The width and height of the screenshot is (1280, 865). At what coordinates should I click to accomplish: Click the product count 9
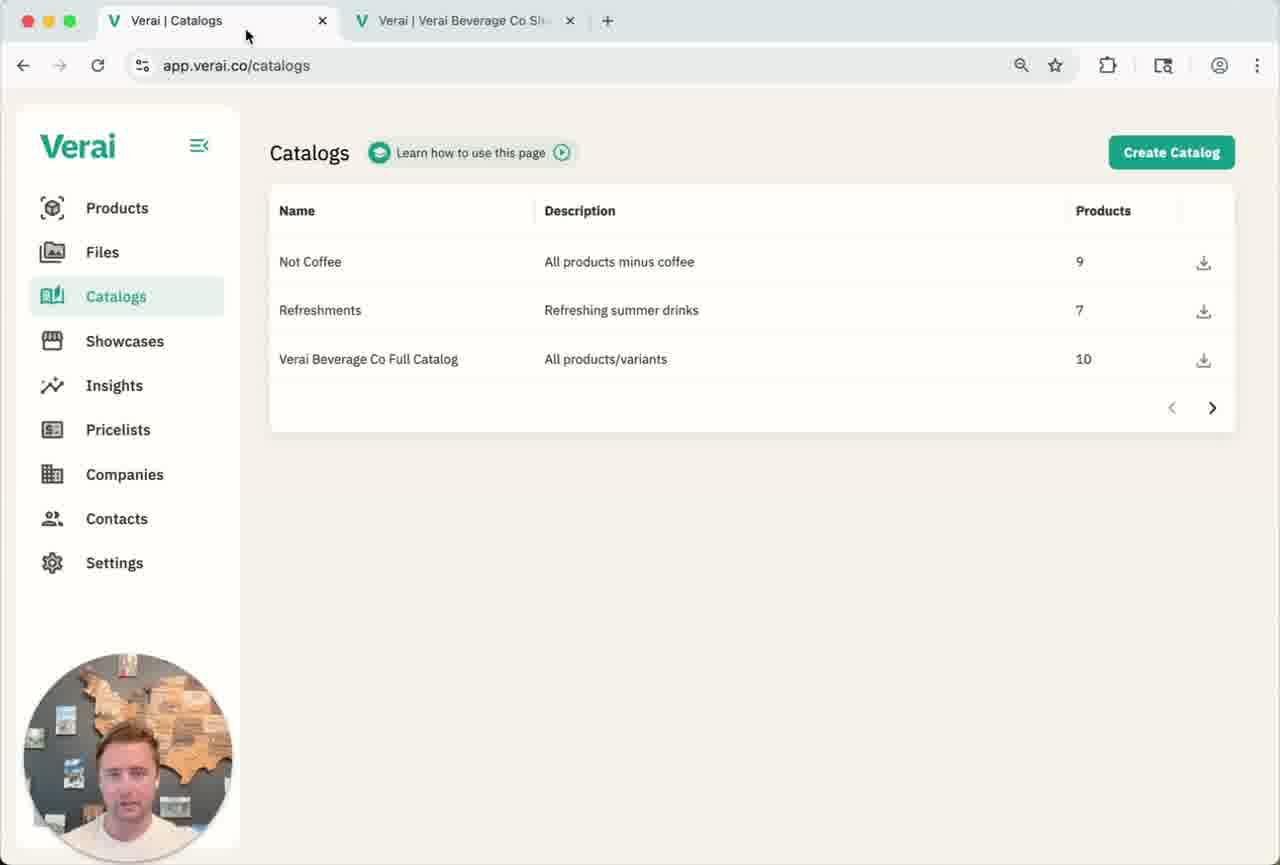click(1079, 262)
